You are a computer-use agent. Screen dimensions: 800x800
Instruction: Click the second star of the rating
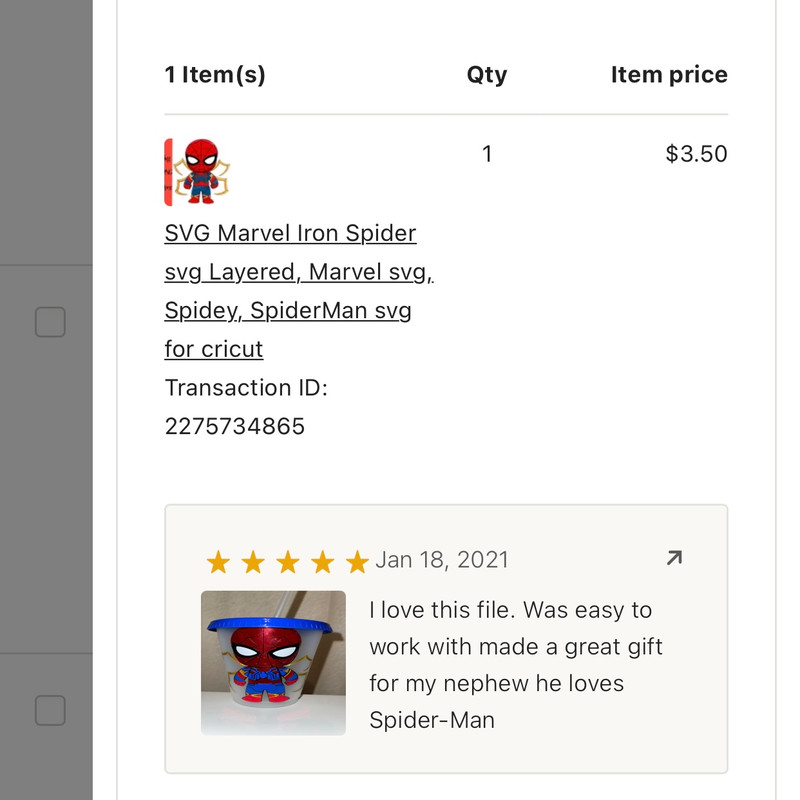(255, 560)
